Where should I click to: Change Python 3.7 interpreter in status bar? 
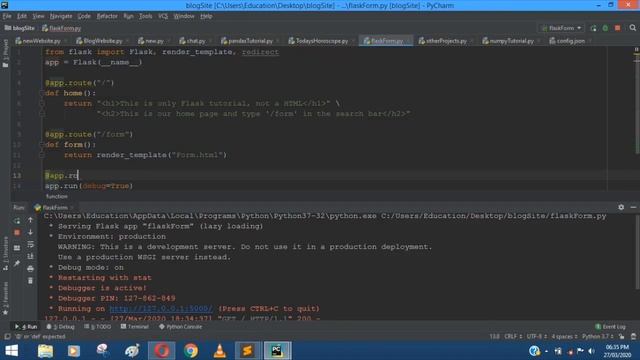click(x=597, y=336)
